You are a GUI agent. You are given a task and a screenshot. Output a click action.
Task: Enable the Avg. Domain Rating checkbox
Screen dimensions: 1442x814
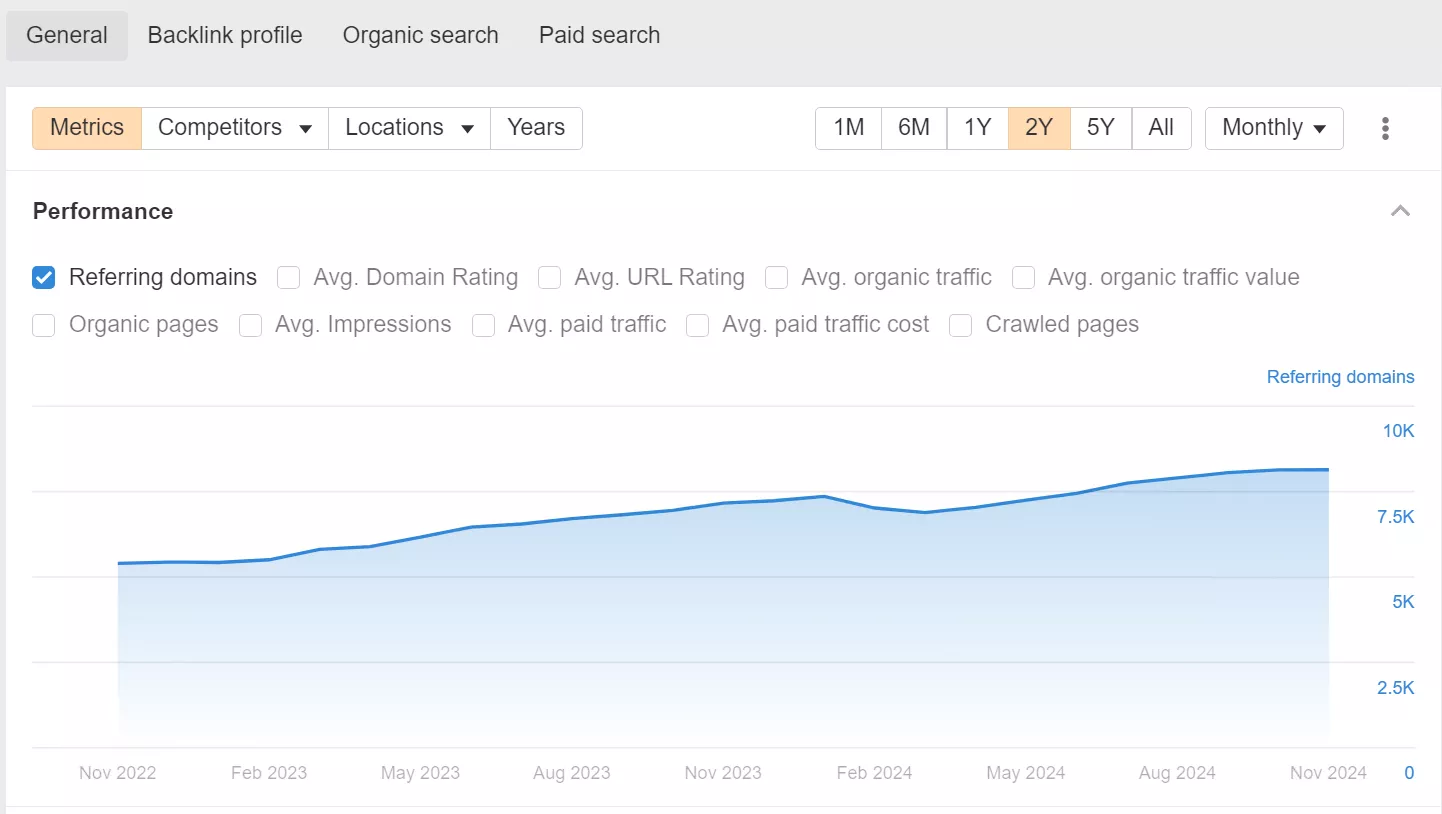click(289, 277)
